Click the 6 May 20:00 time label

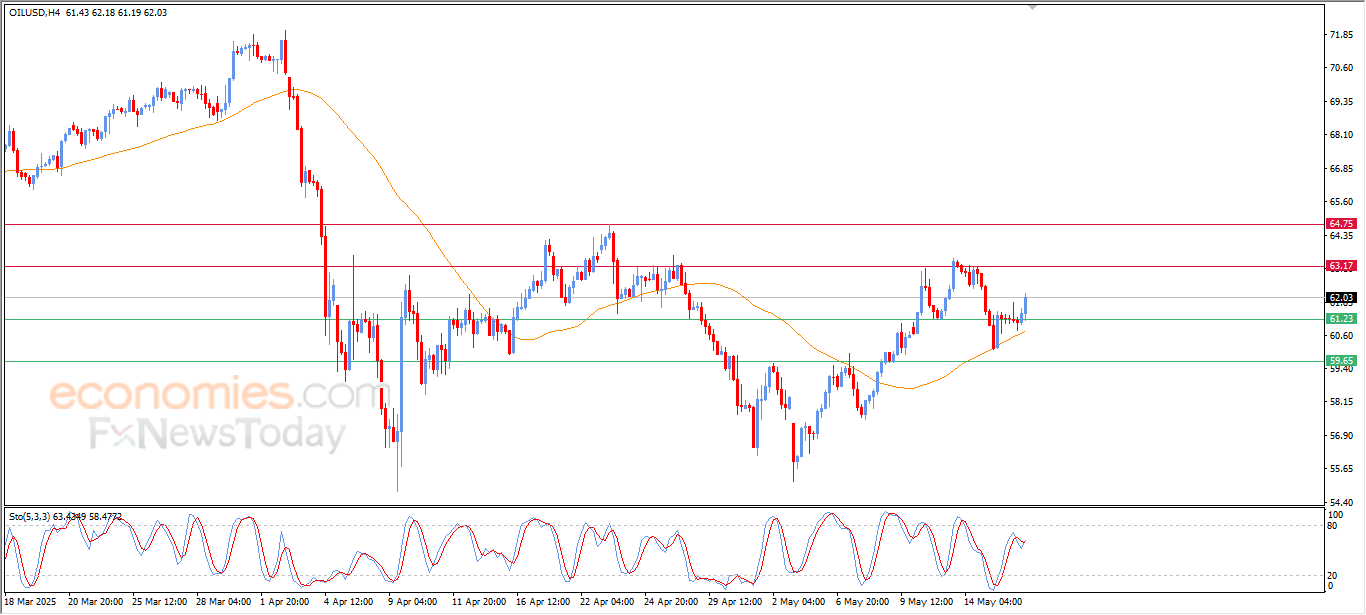(x=864, y=602)
